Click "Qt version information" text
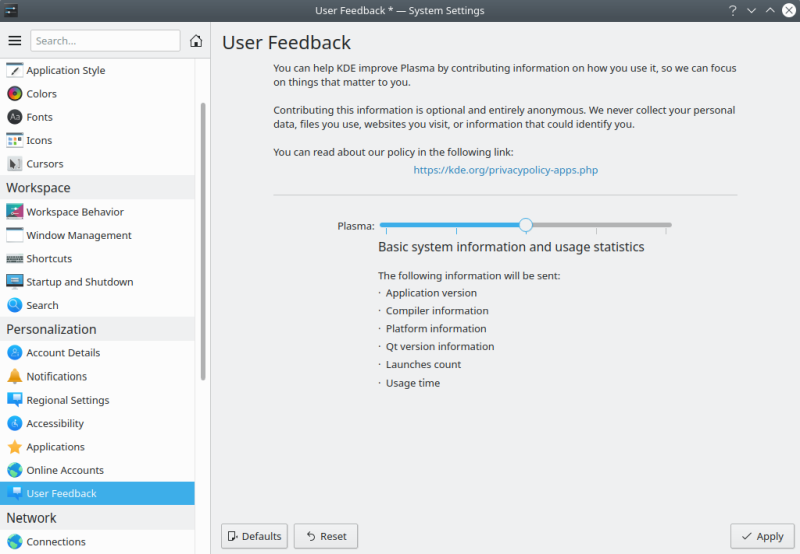 tap(440, 347)
